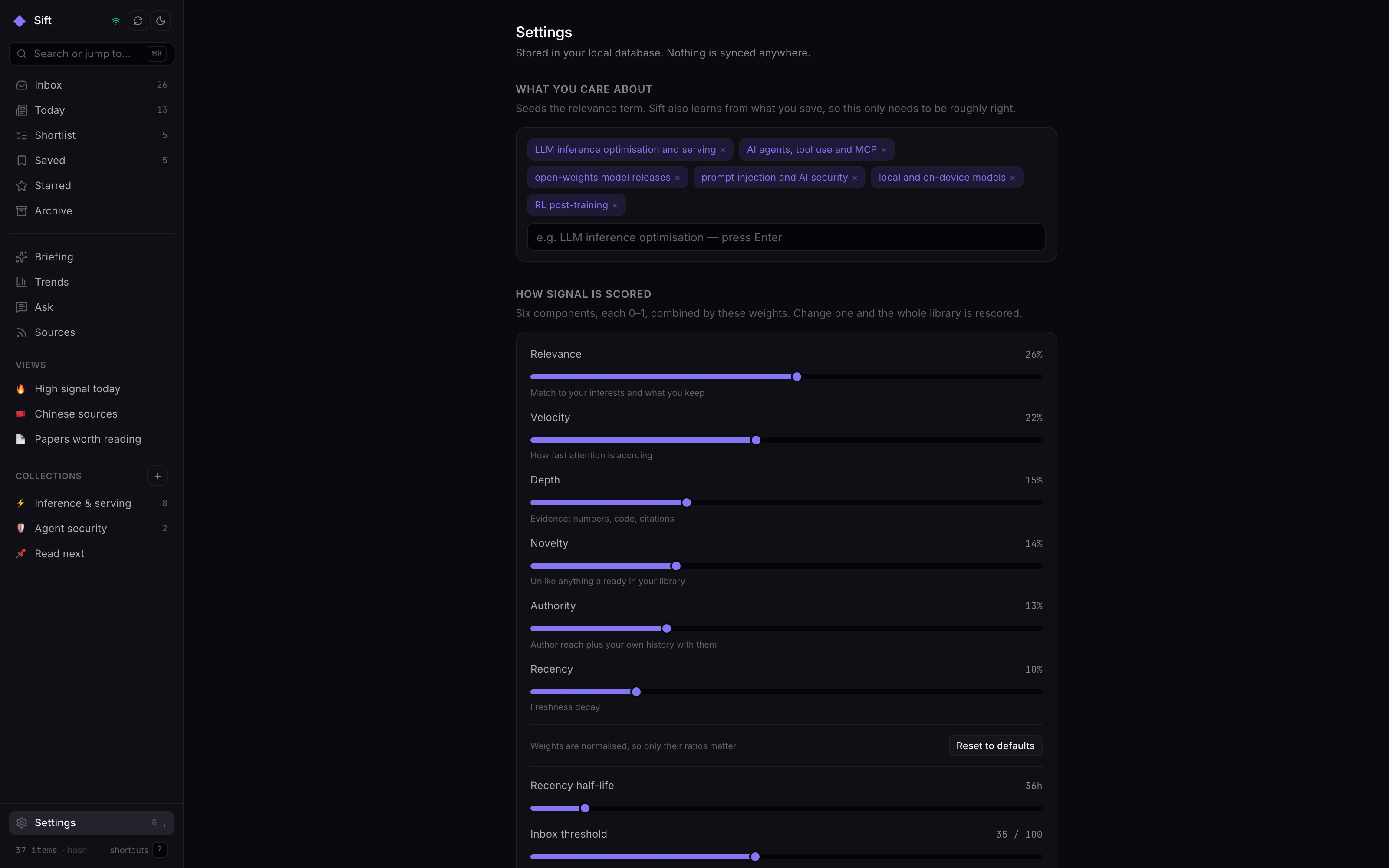Go to Starred items
This screenshot has width=1389, height=868.
point(91,186)
